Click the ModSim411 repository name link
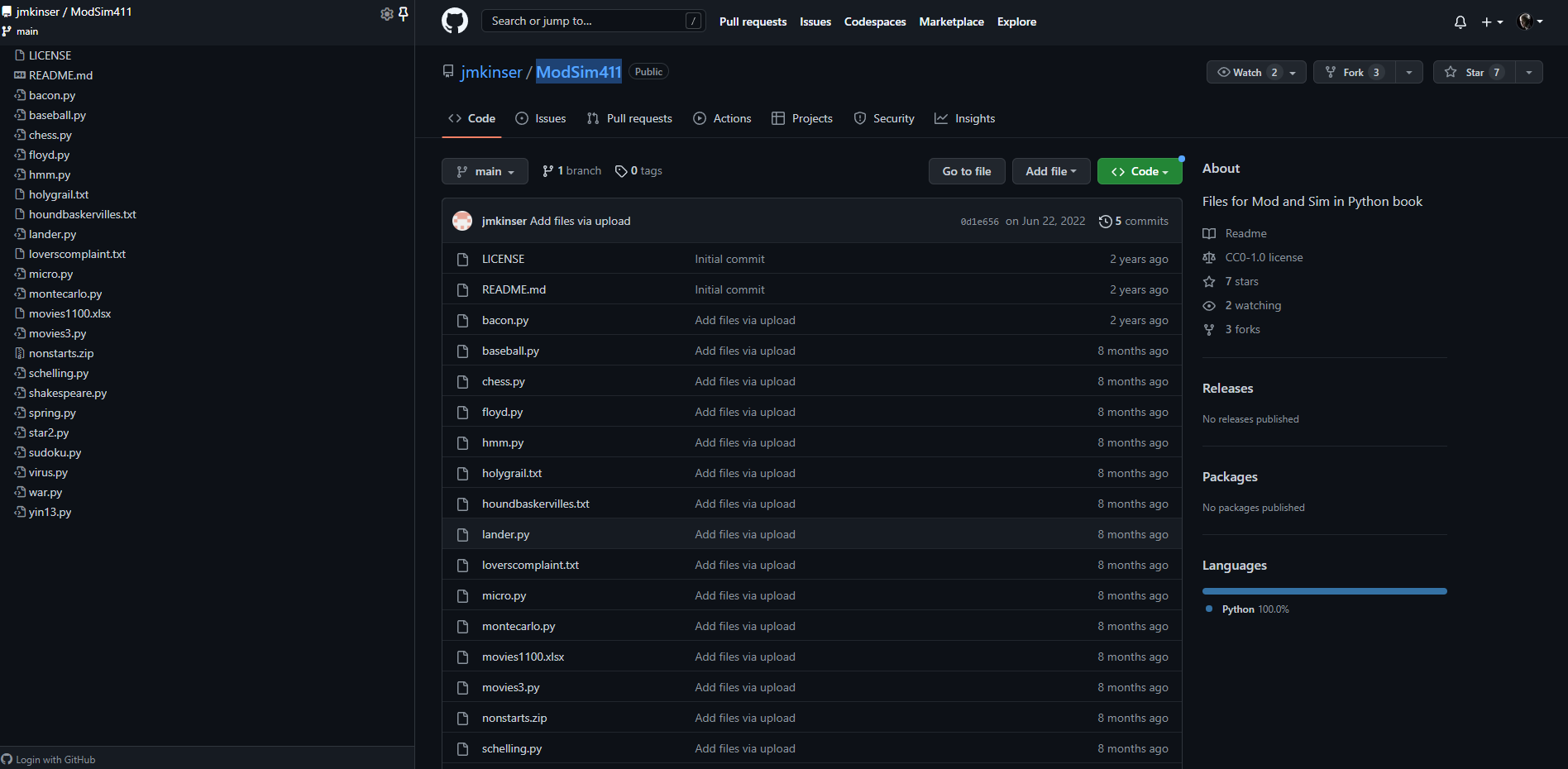Image resolution: width=1568 pixels, height=769 pixels. (579, 72)
